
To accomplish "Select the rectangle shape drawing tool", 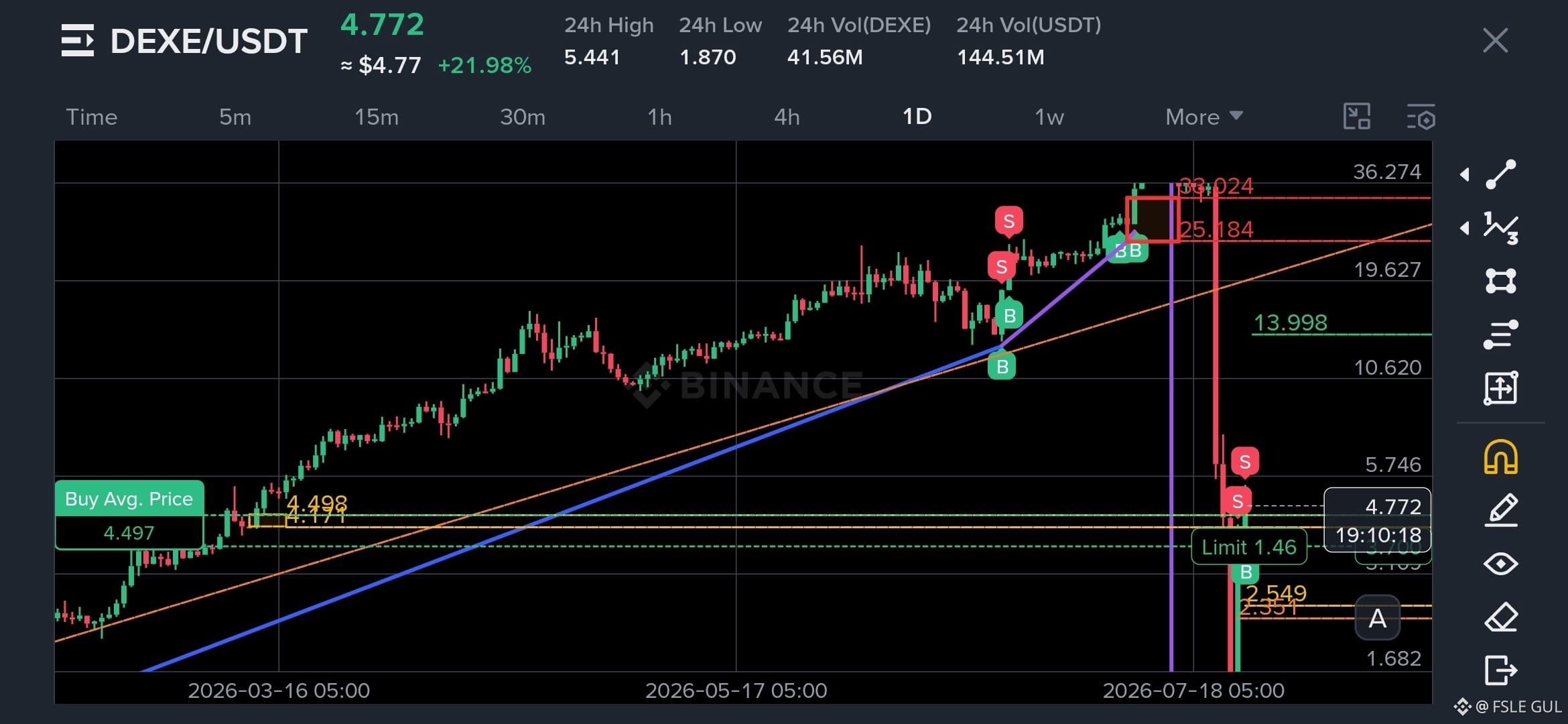I will 1501,281.
